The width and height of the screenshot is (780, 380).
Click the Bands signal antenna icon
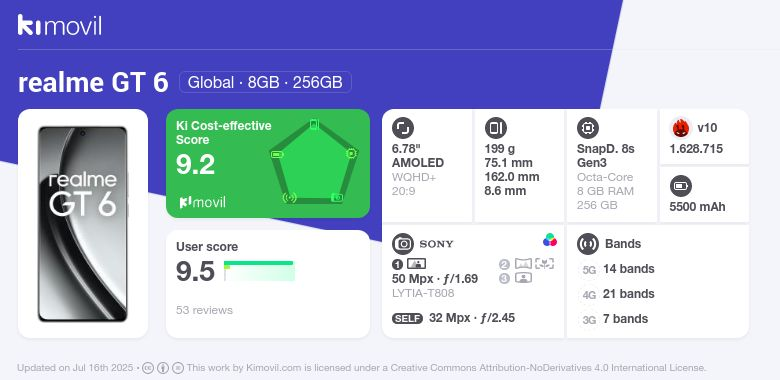(x=588, y=244)
